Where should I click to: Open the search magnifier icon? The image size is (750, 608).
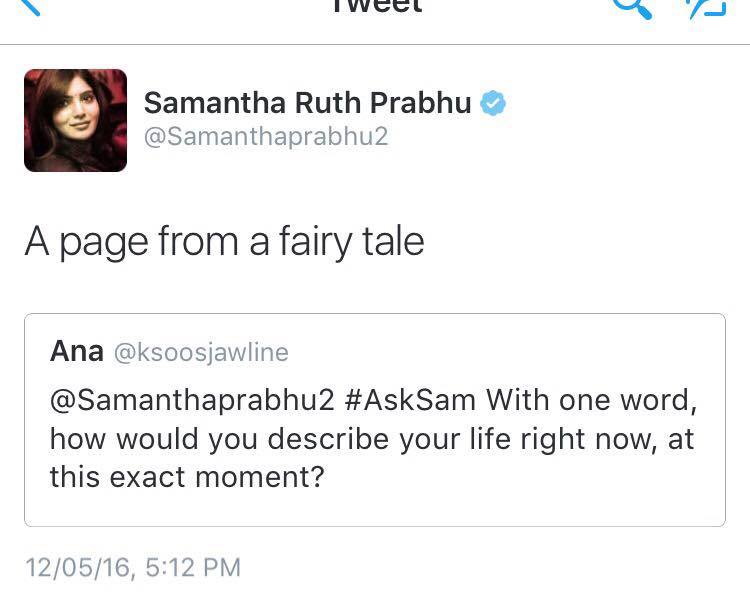(x=632, y=6)
